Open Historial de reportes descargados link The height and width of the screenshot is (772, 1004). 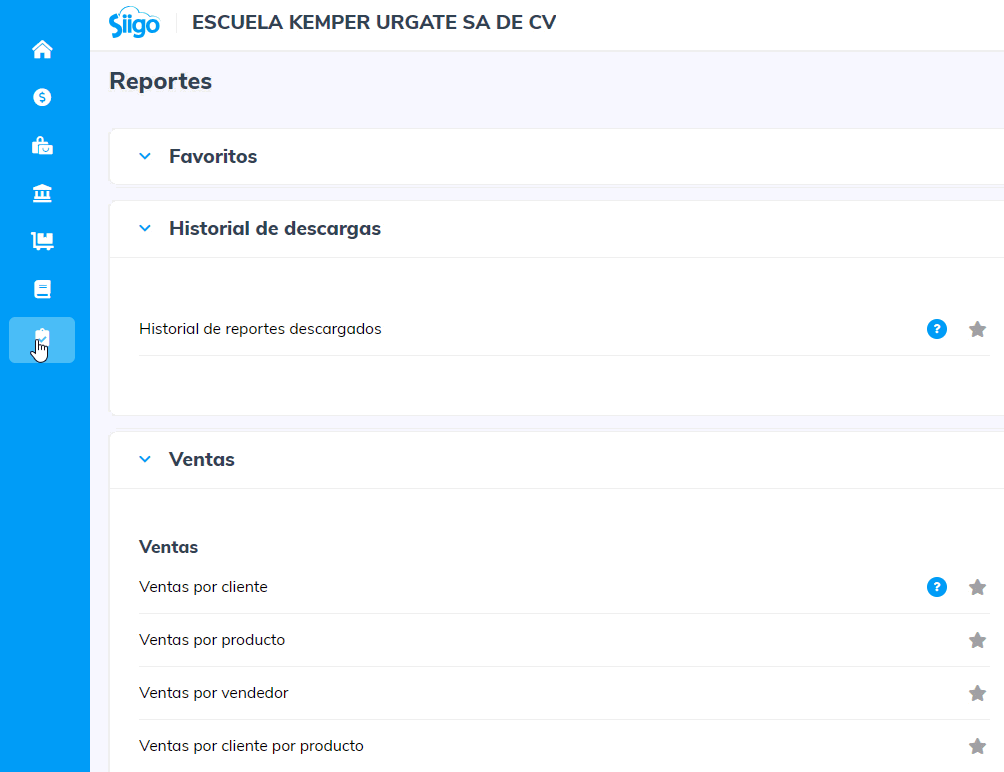260,329
